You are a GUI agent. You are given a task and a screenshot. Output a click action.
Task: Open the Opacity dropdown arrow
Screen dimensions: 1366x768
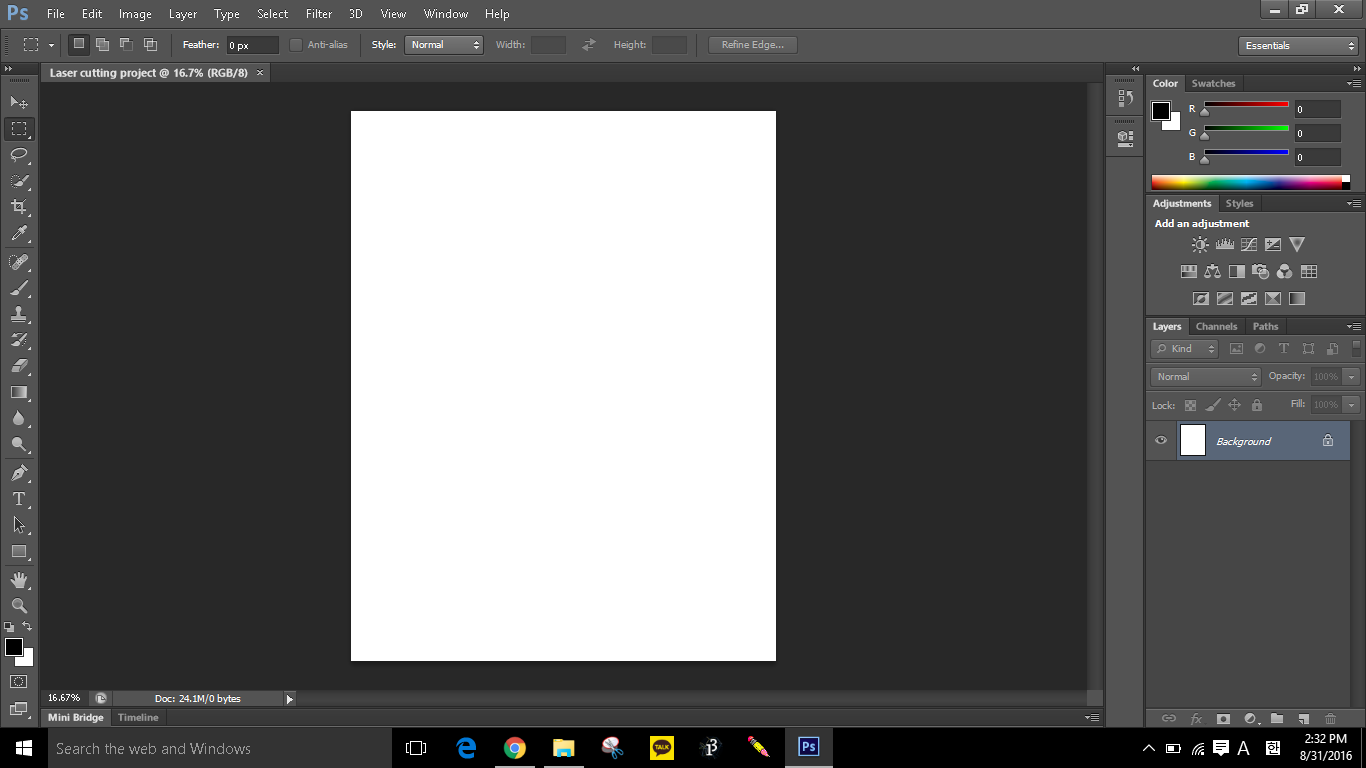click(x=1352, y=377)
